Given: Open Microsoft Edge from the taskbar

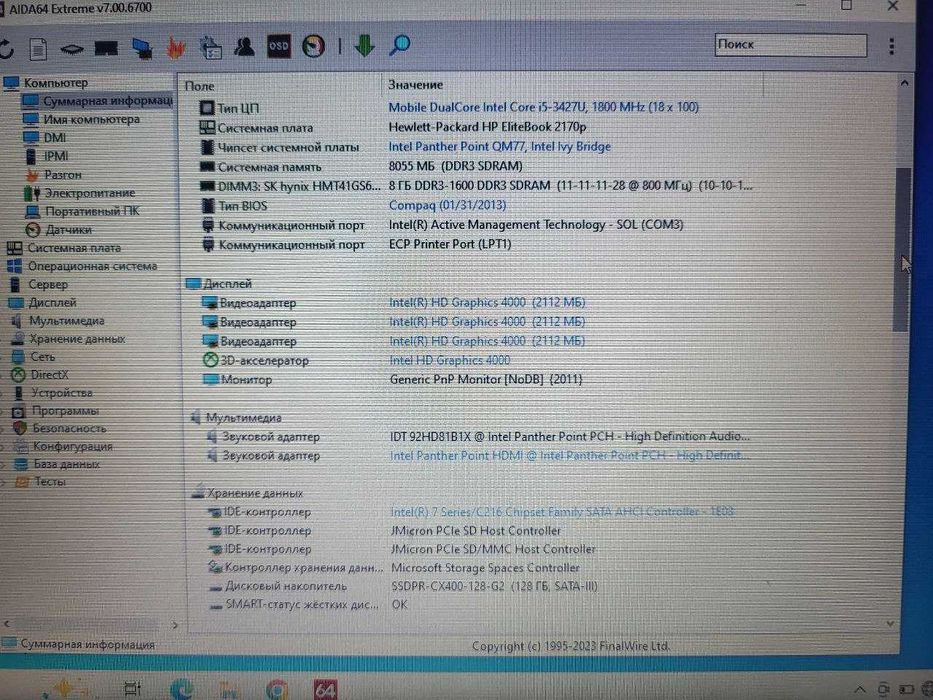Looking at the screenshot, I should (x=181, y=689).
